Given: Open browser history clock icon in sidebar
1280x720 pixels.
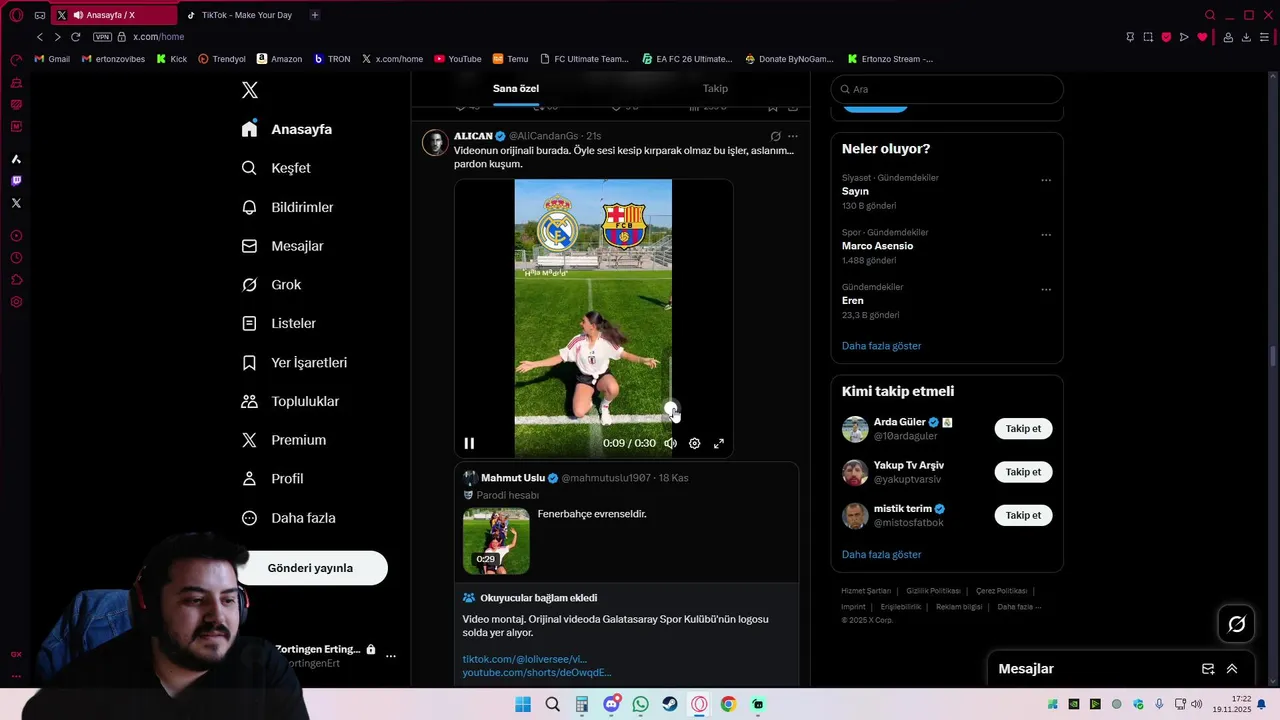Looking at the screenshot, I should click(16, 258).
